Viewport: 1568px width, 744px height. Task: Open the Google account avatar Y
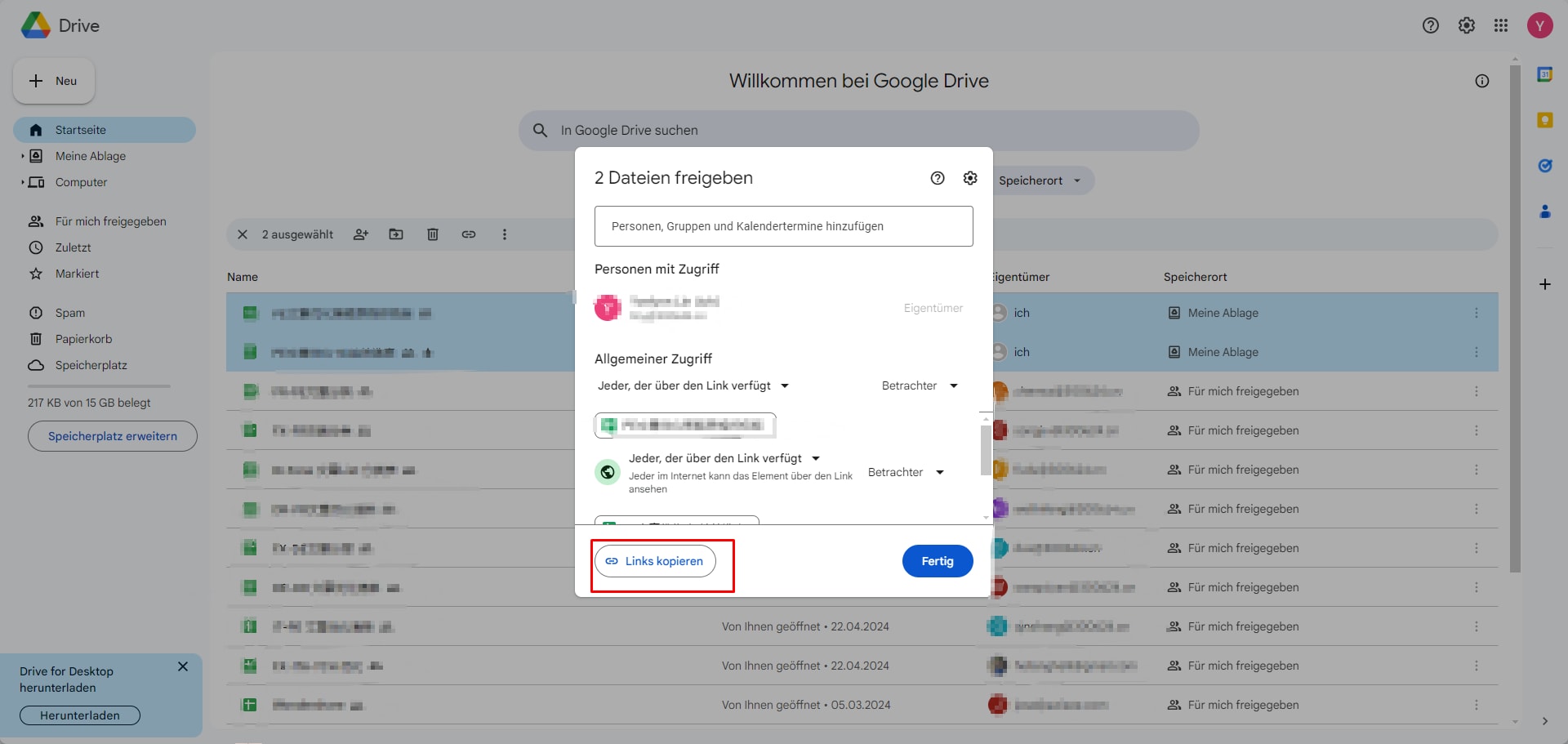pos(1539,25)
